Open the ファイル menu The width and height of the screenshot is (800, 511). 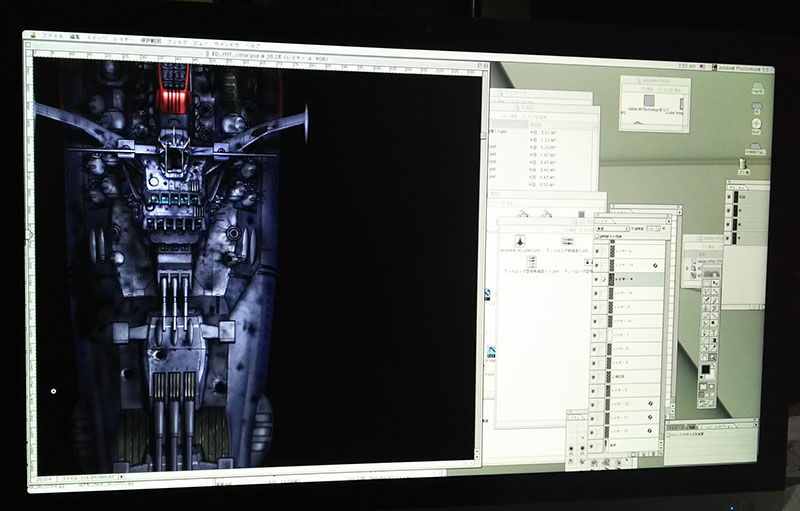pos(53,36)
